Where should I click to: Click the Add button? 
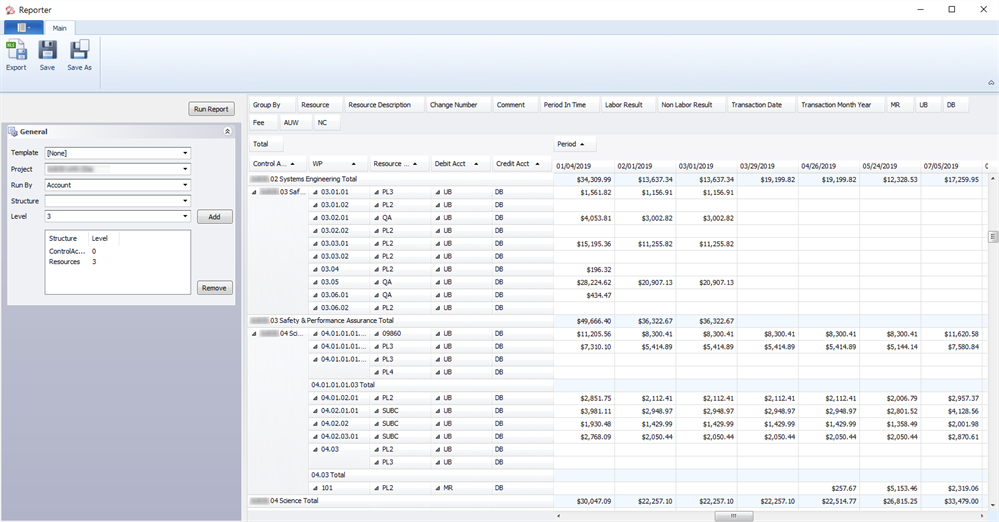coord(214,217)
